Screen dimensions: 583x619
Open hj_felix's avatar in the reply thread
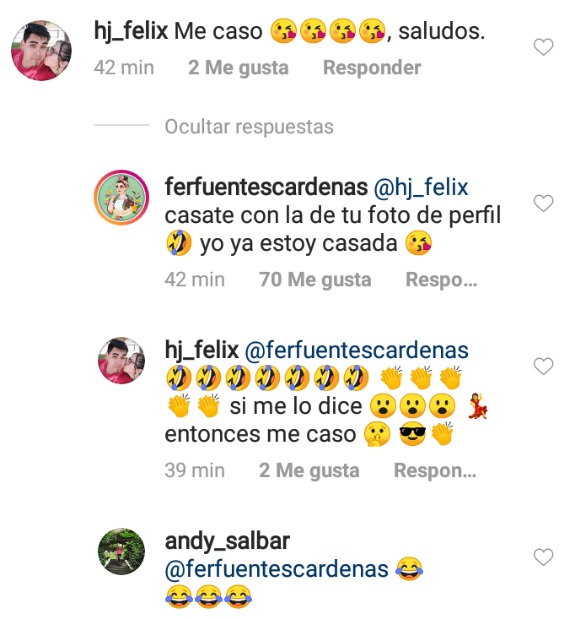coord(121,360)
